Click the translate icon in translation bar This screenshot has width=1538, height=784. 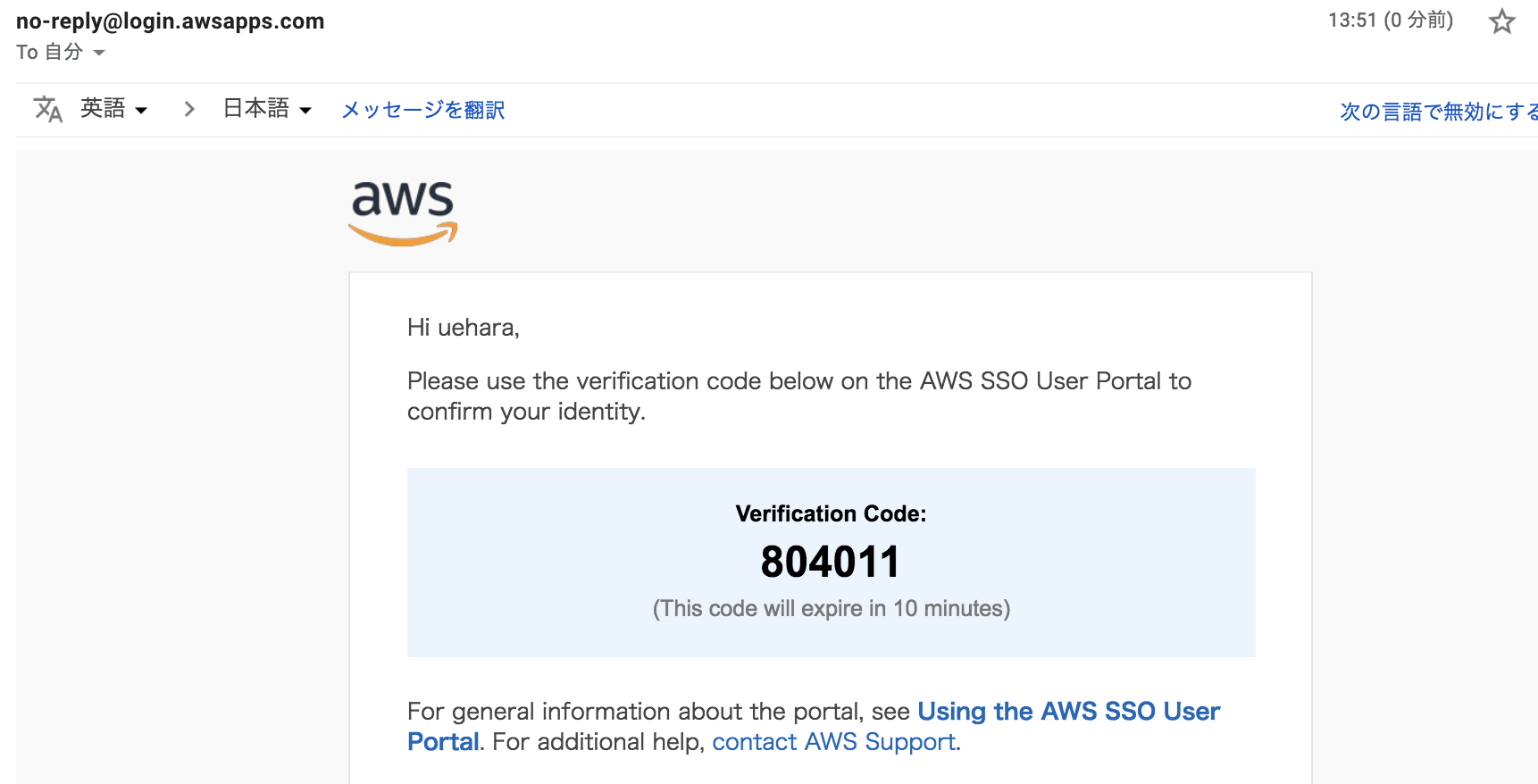click(48, 109)
